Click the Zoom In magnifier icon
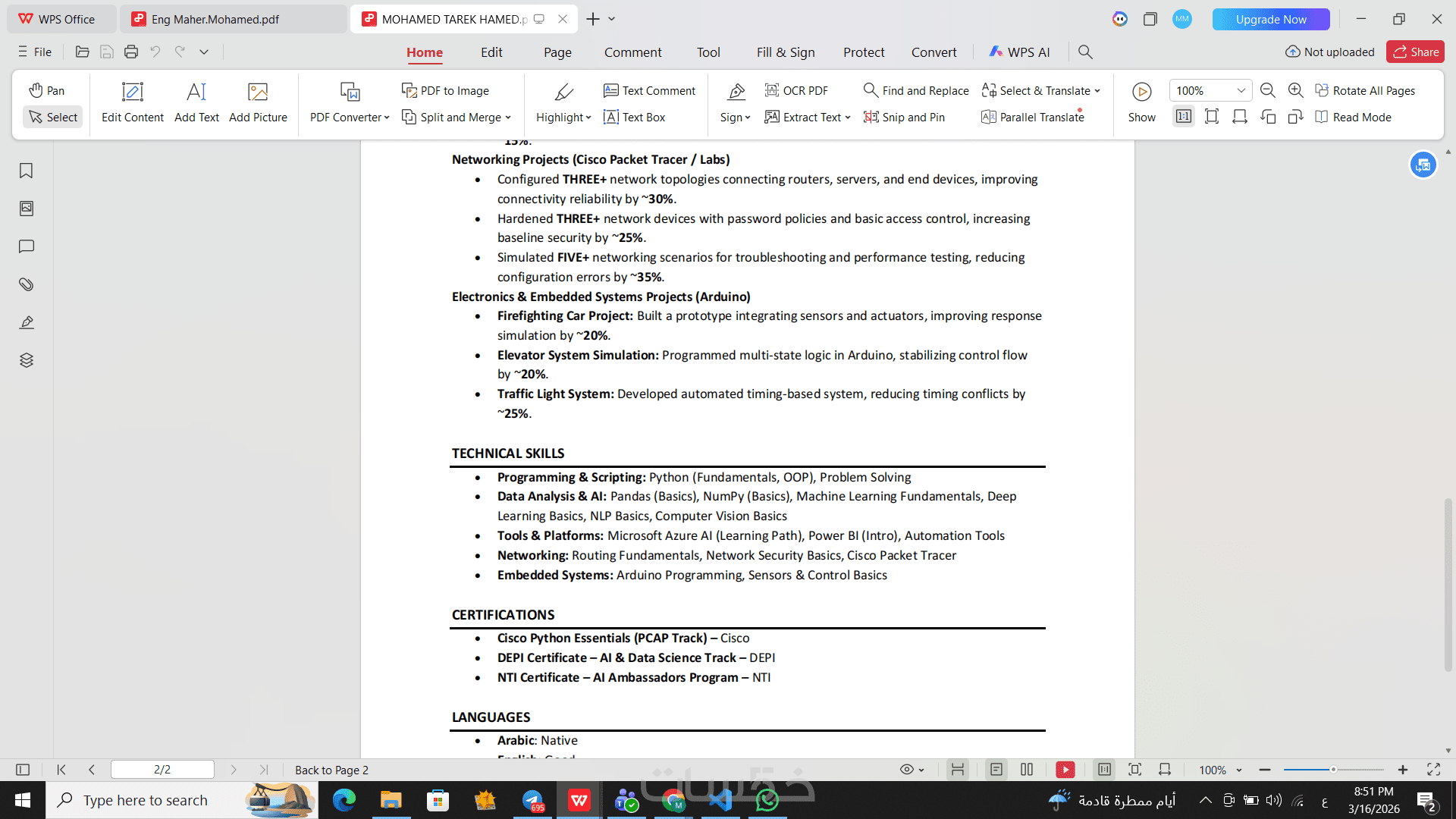1456x819 pixels. [1296, 90]
